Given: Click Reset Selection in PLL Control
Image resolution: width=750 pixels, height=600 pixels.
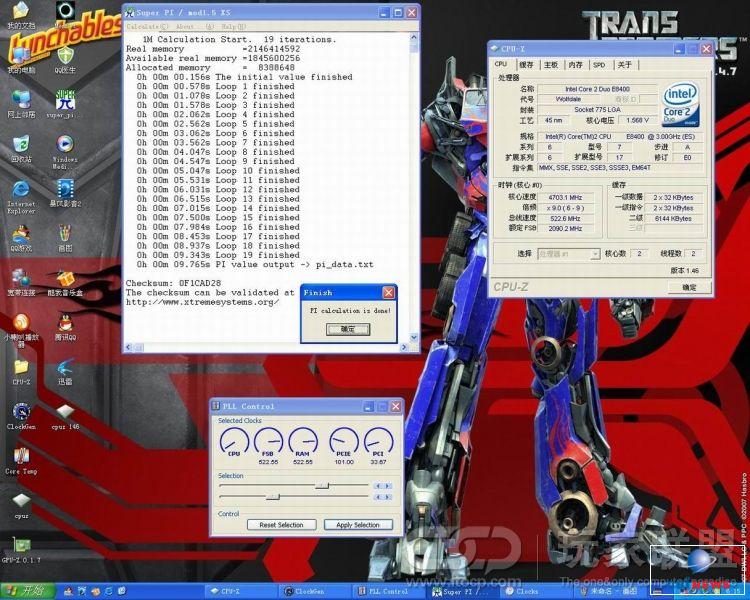Looking at the screenshot, I should point(281,525).
